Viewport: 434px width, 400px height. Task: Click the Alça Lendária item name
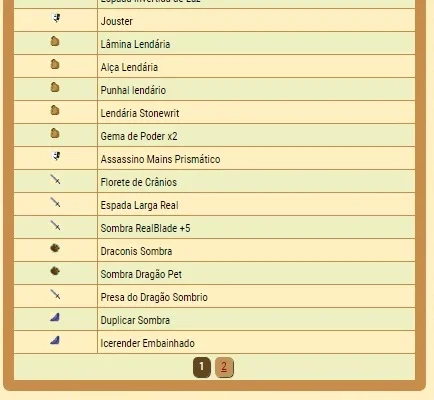click(129, 67)
